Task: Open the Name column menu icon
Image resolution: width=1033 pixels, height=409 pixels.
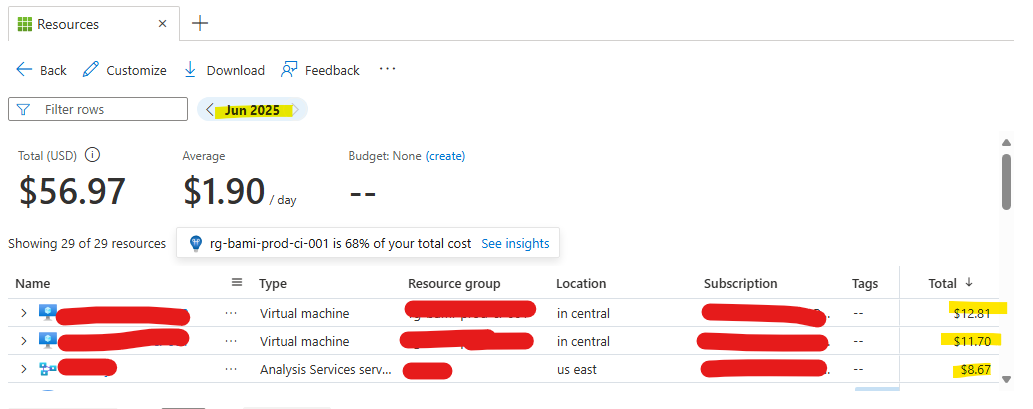Action: tap(237, 283)
